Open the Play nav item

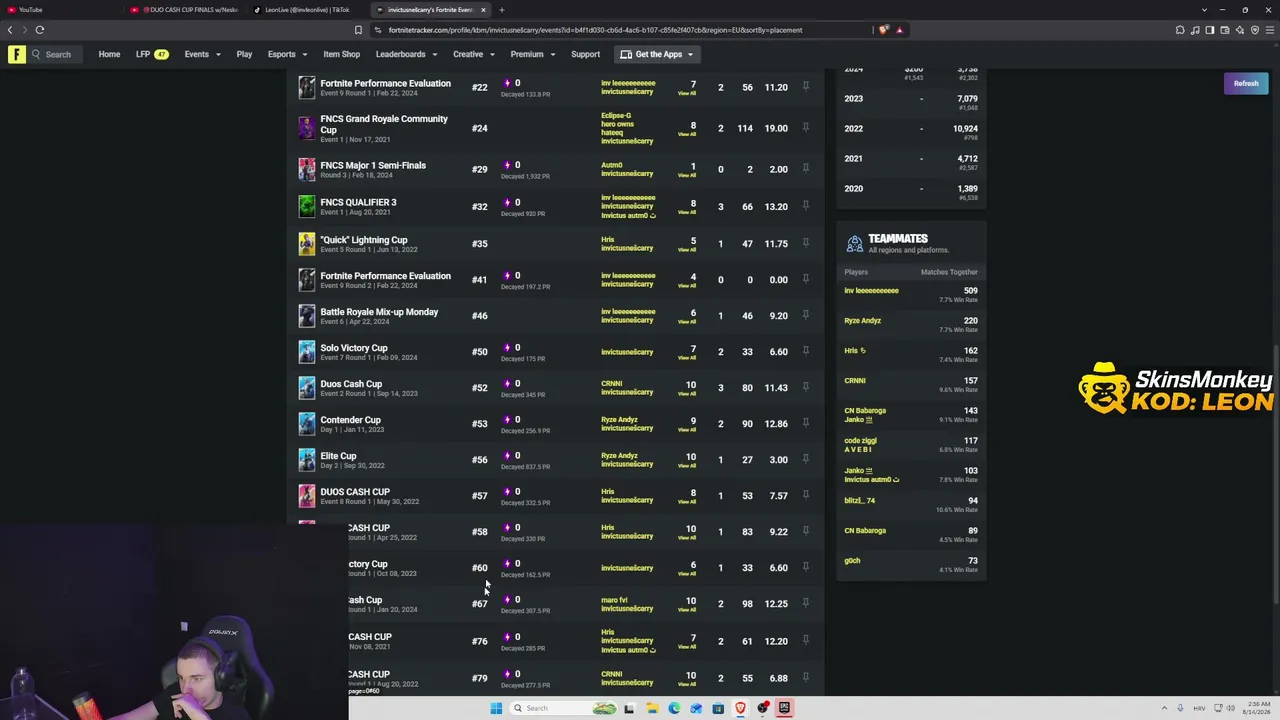(244, 54)
